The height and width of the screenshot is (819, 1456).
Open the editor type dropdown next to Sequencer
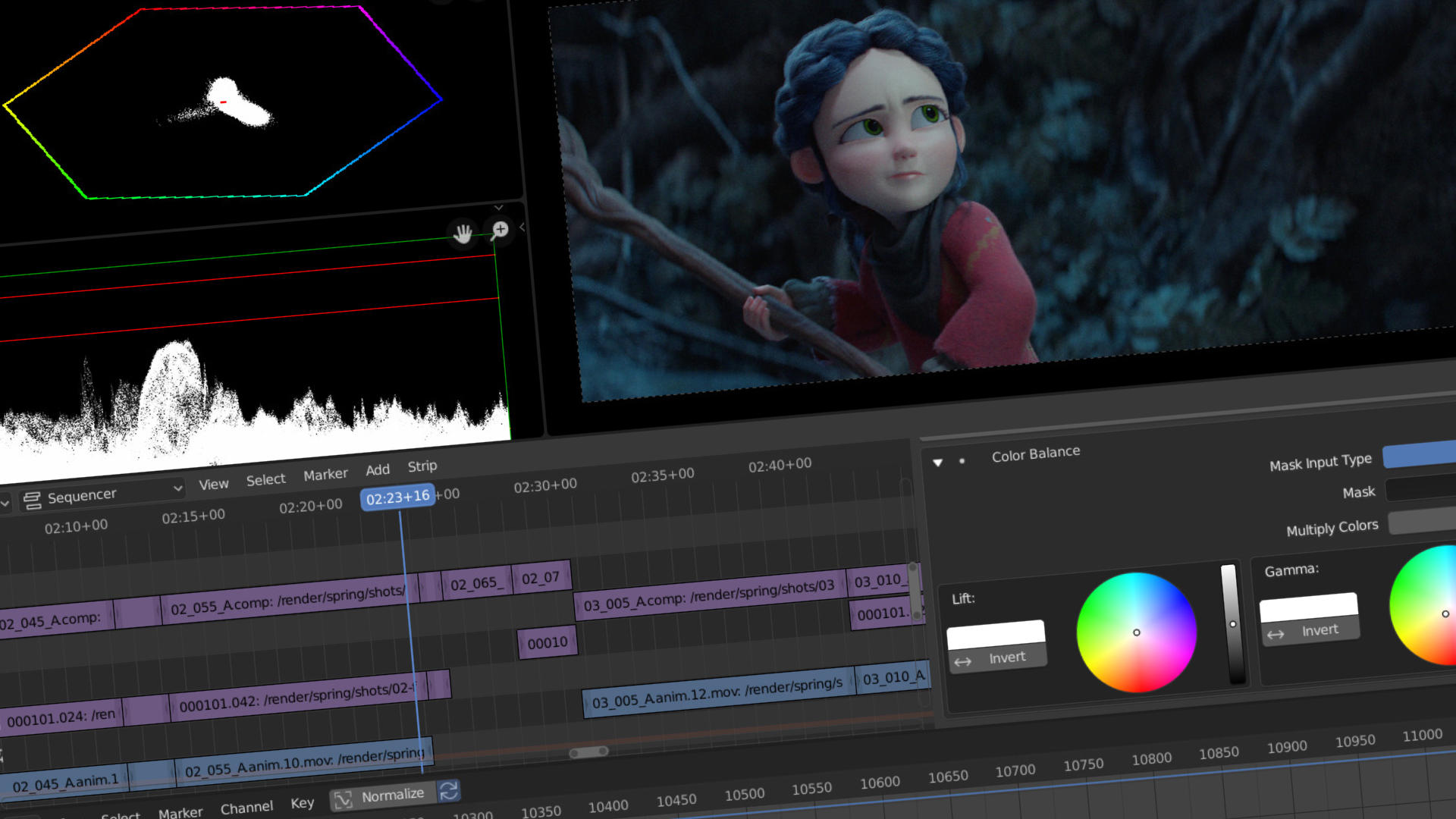[177, 490]
